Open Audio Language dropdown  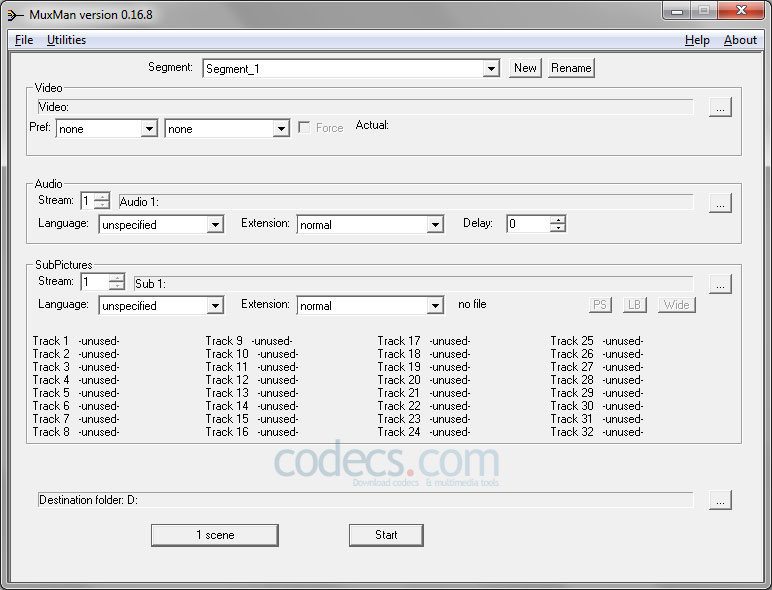coord(215,225)
